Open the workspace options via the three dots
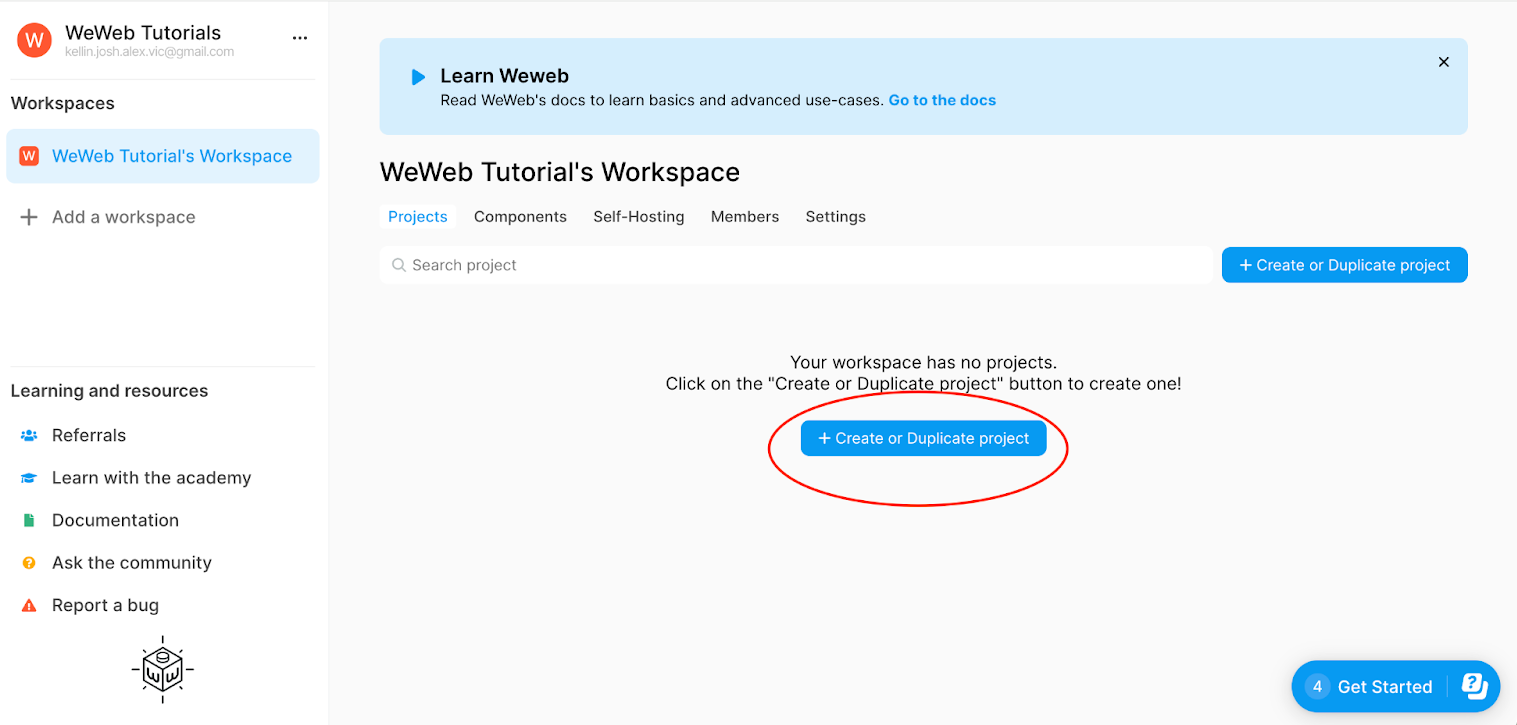This screenshot has width=1517, height=725. point(299,36)
